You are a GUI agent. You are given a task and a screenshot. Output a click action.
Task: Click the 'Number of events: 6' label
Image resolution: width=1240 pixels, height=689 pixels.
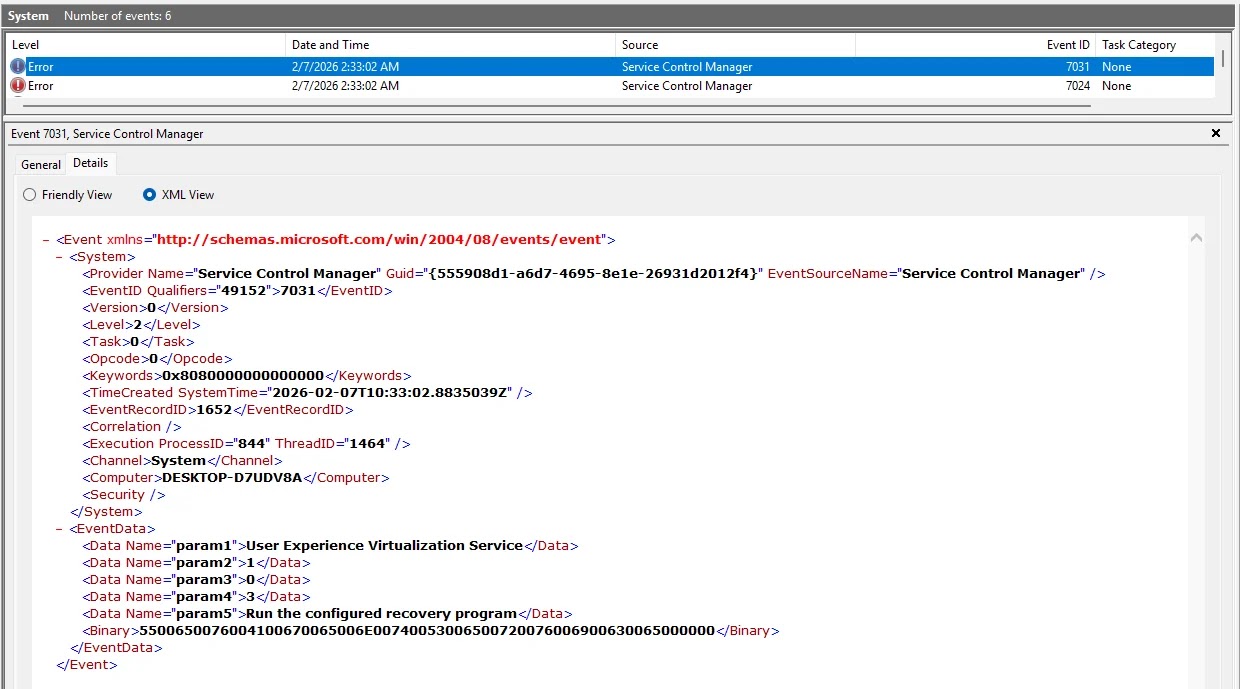117,16
